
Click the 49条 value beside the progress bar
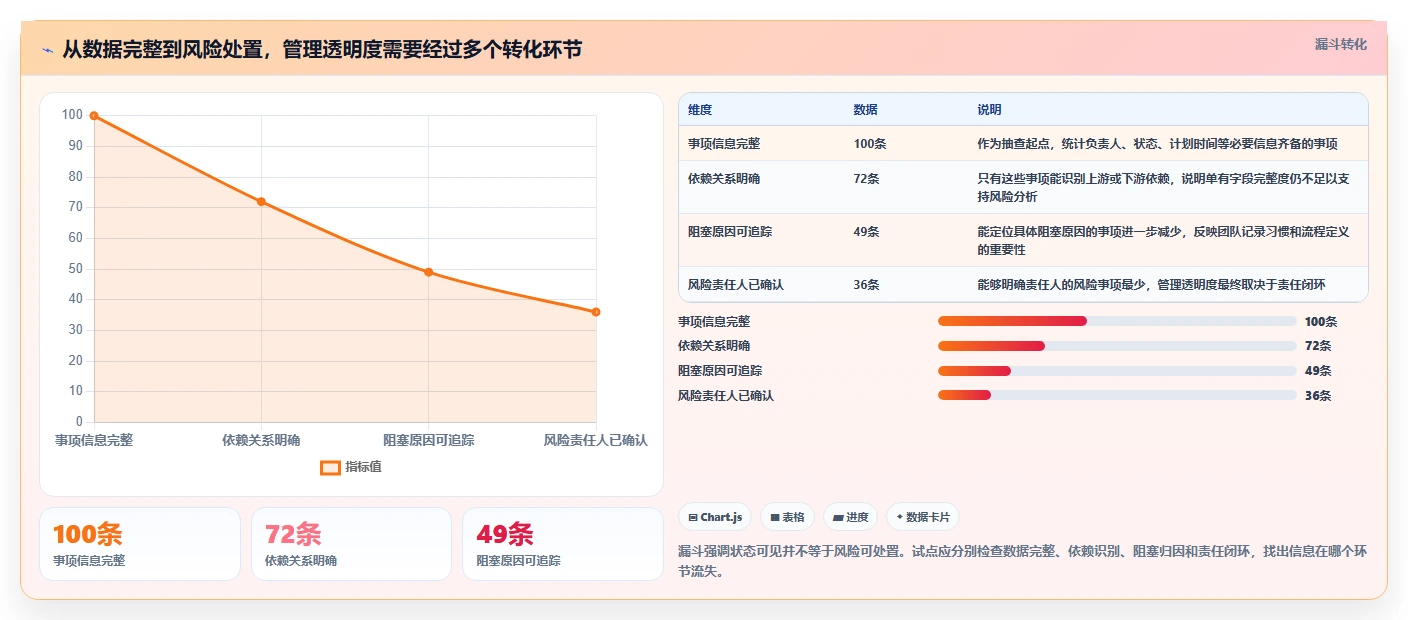pyautogui.click(x=1318, y=371)
